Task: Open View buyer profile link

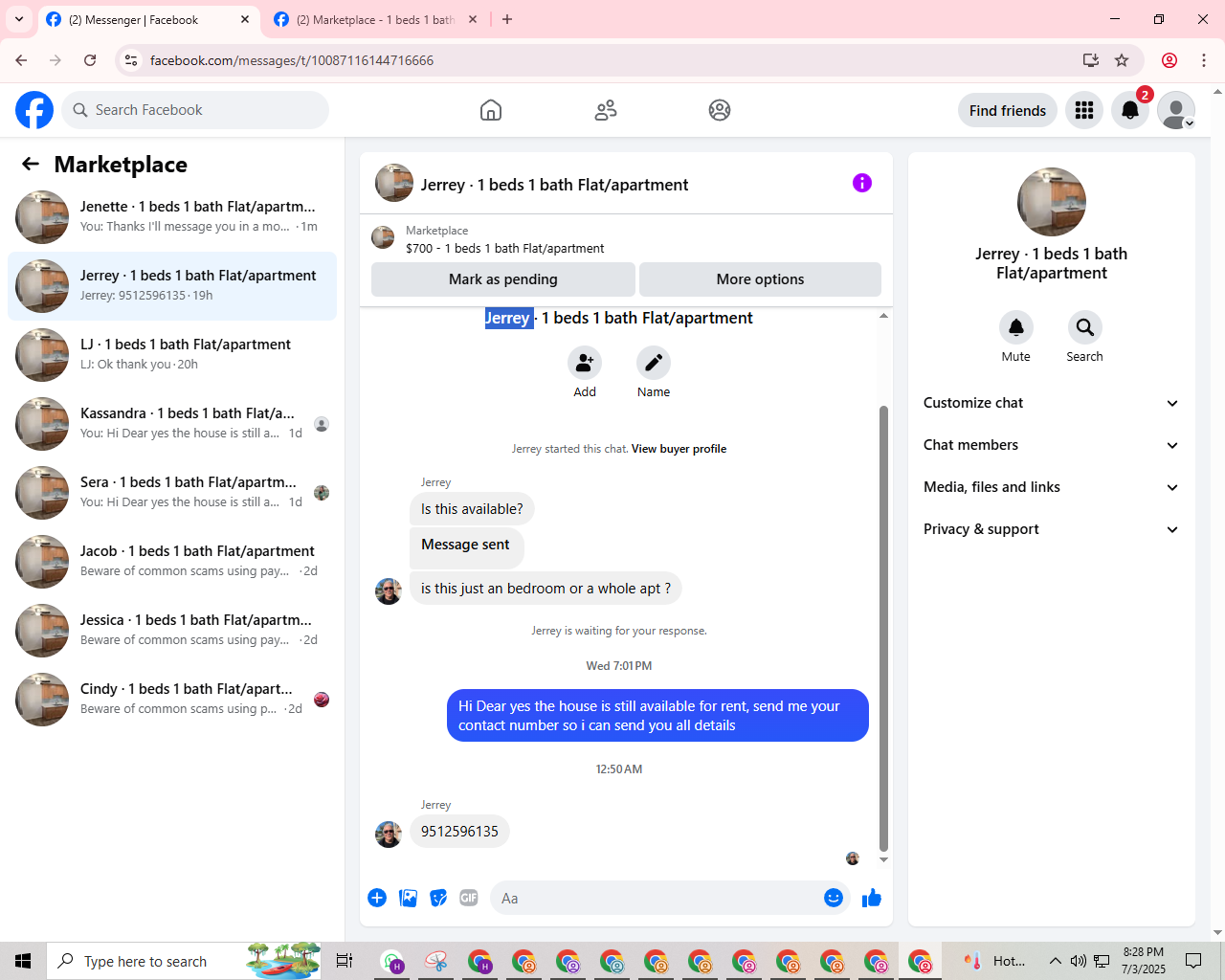Action: click(x=679, y=449)
